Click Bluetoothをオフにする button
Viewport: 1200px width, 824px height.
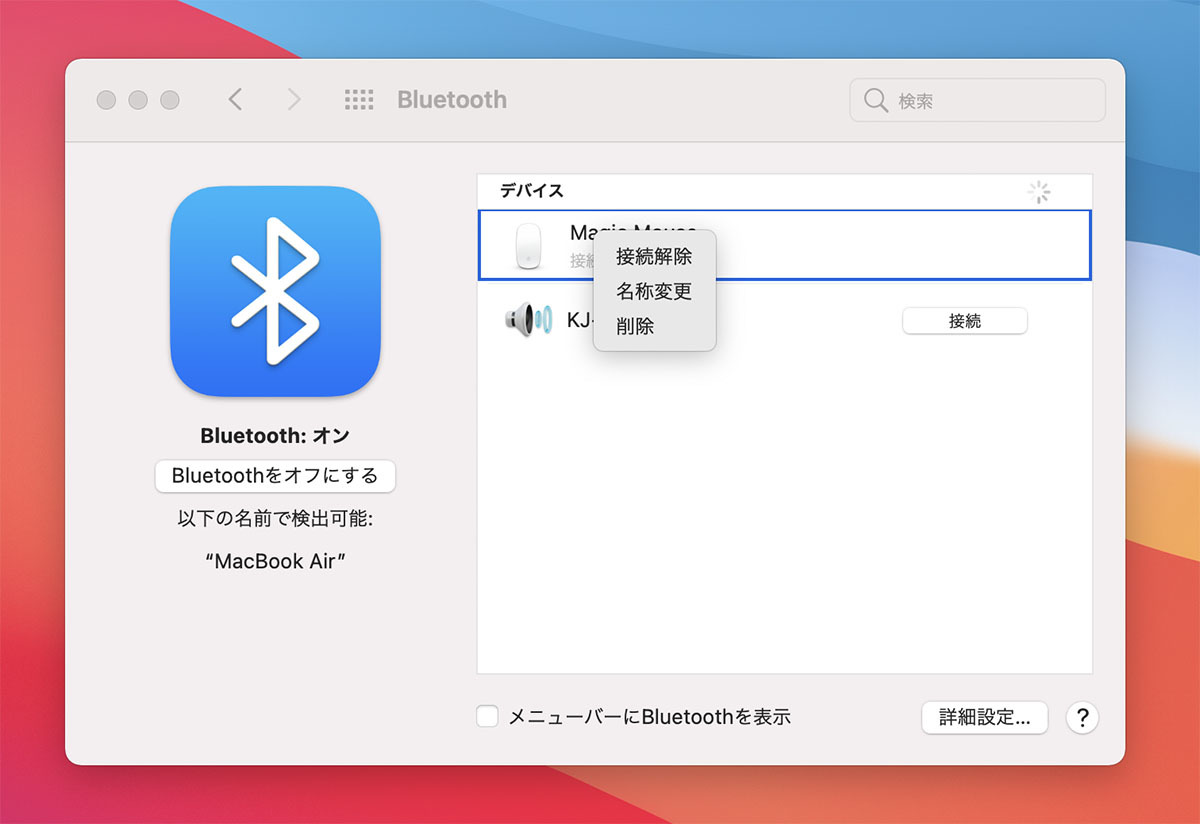pyautogui.click(x=275, y=476)
